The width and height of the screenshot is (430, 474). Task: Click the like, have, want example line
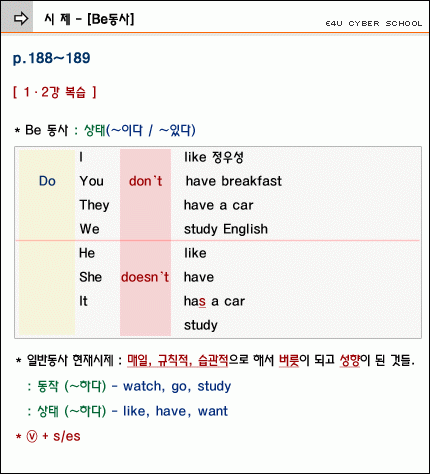176,411
